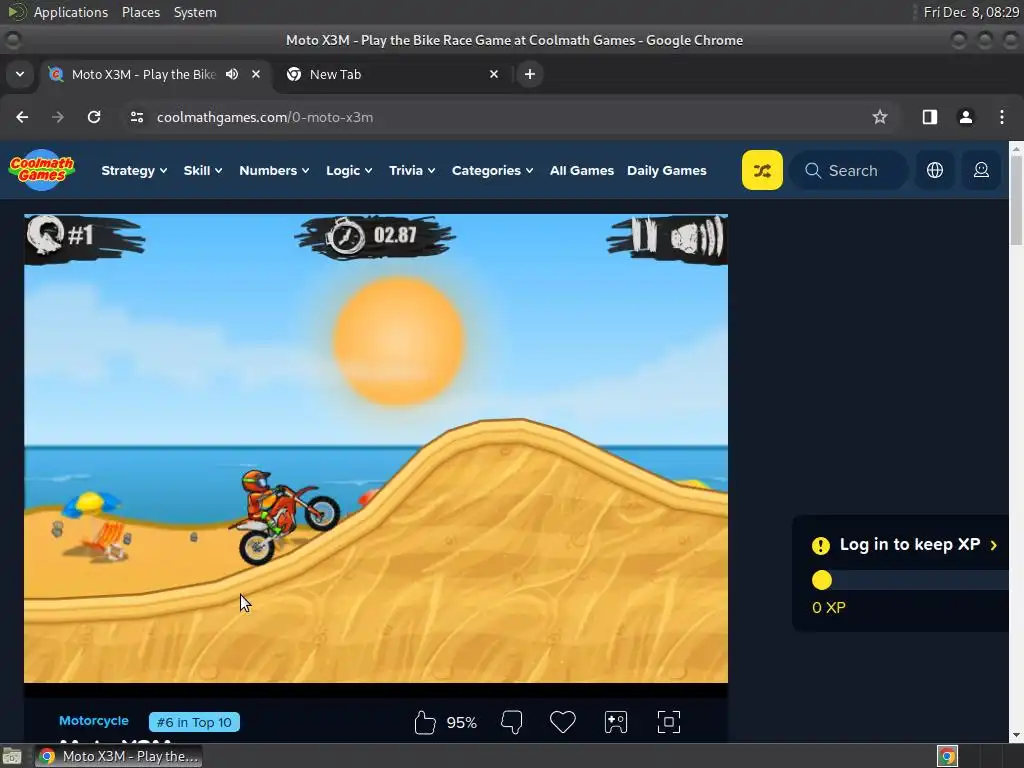
Task: Click the address bar URL
Action: [264, 118]
